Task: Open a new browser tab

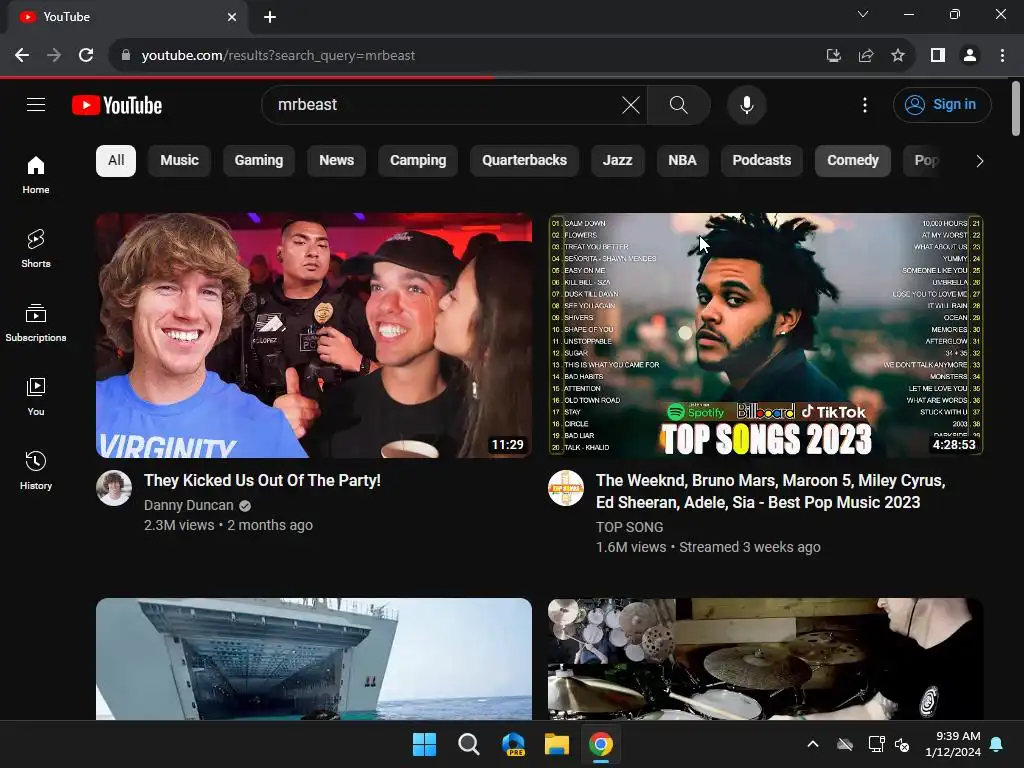Action: point(270,17)
